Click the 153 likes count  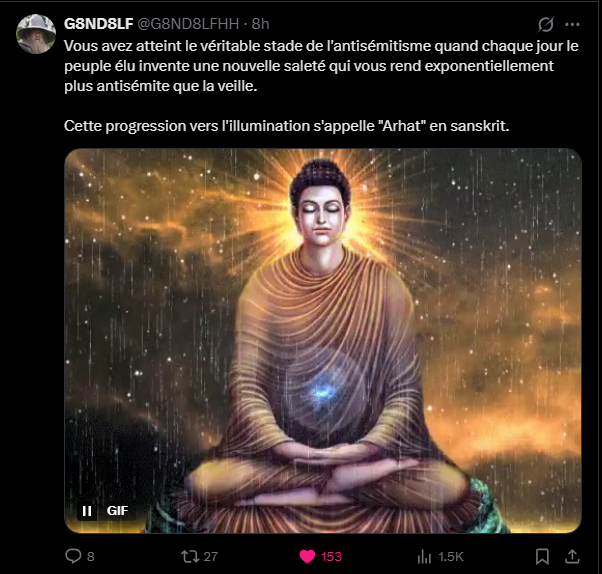tap(331, 556)
